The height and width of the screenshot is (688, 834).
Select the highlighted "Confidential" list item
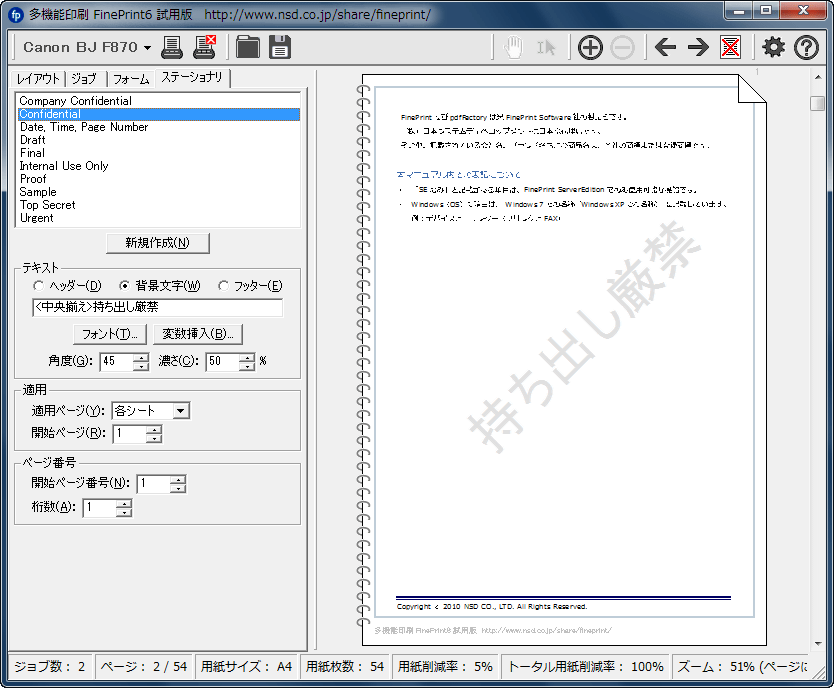point(159,114)
